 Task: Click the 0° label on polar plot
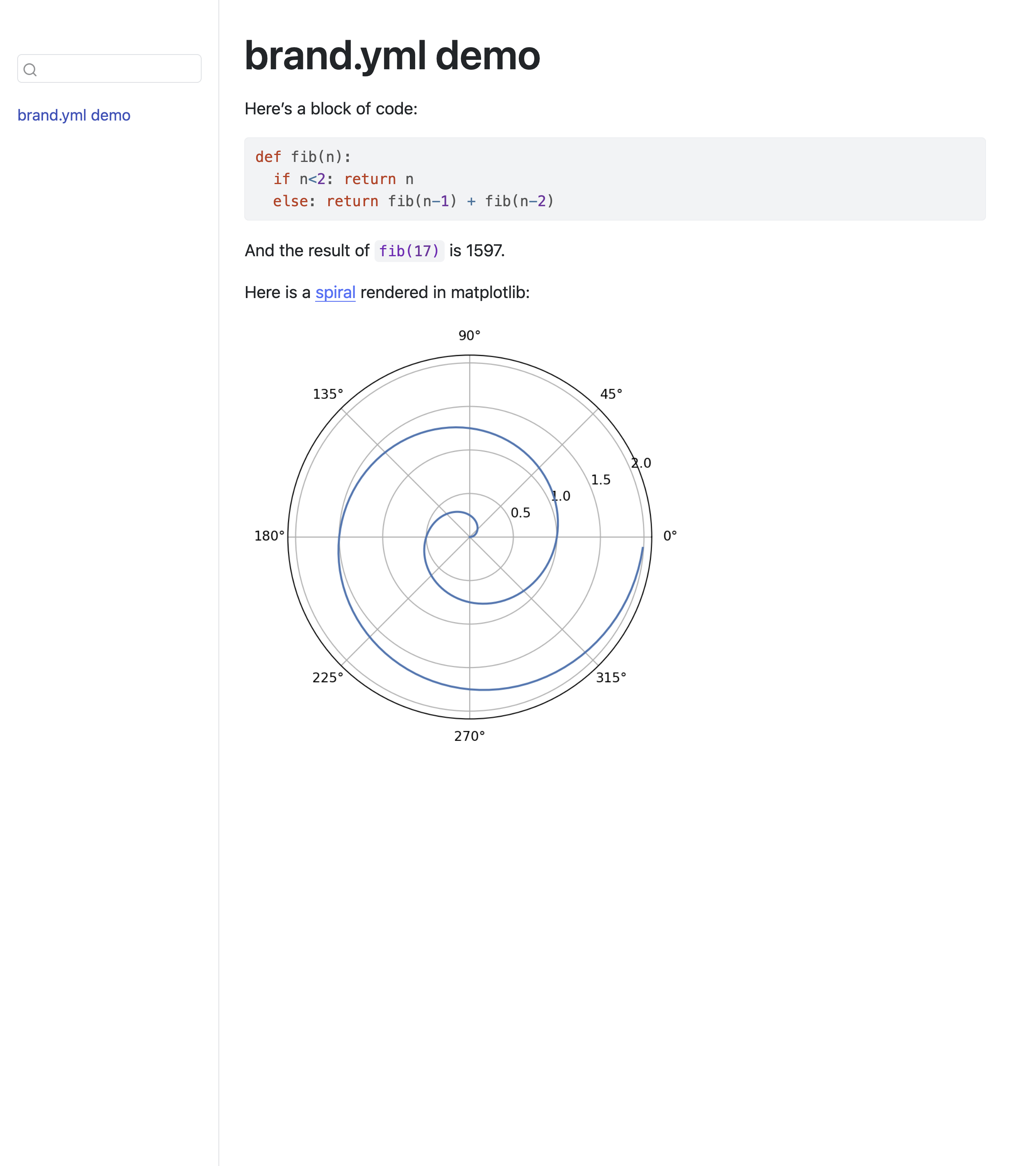coord(670,536)
